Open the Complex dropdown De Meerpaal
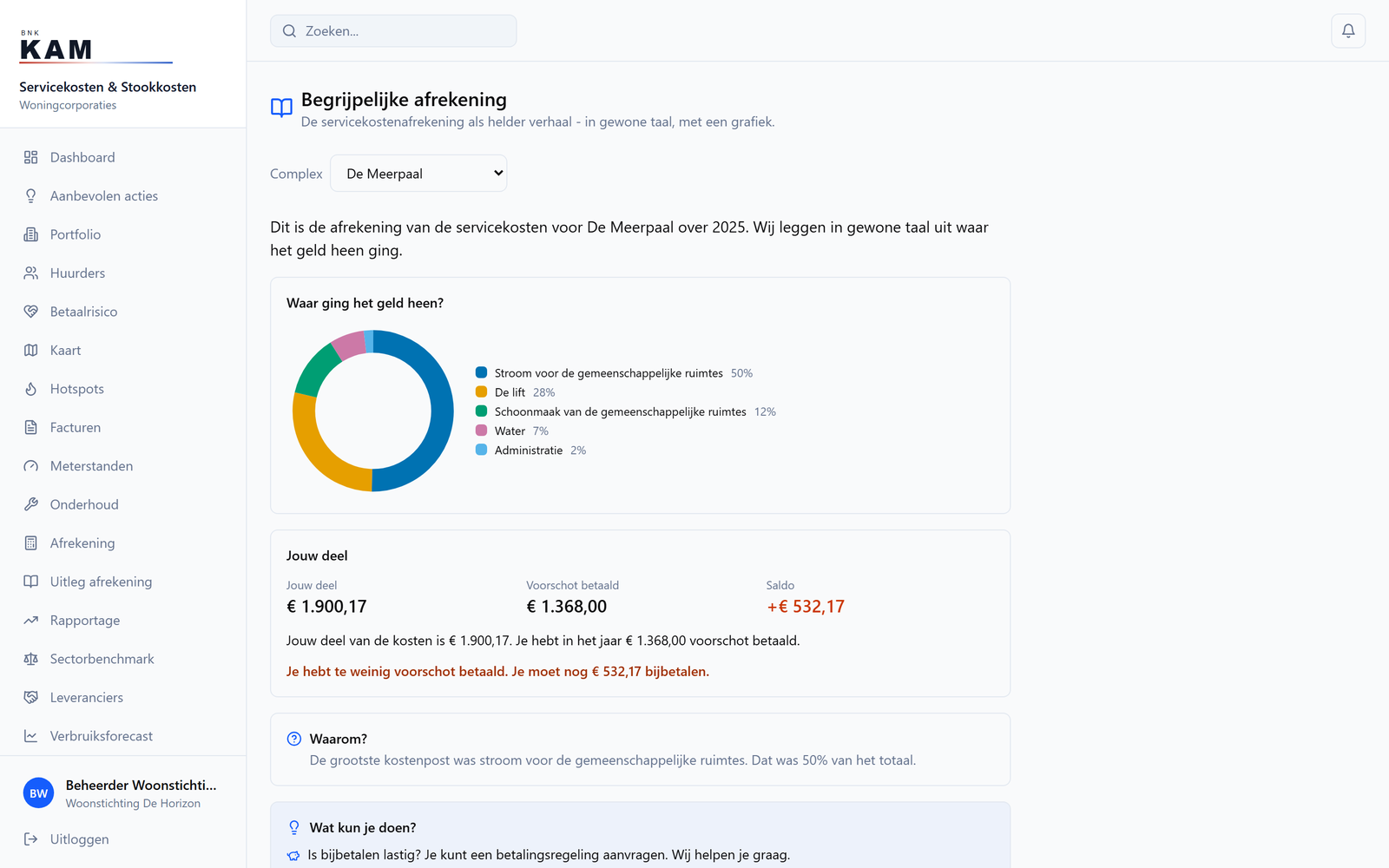1389x868 pixels. coord(418,174)
